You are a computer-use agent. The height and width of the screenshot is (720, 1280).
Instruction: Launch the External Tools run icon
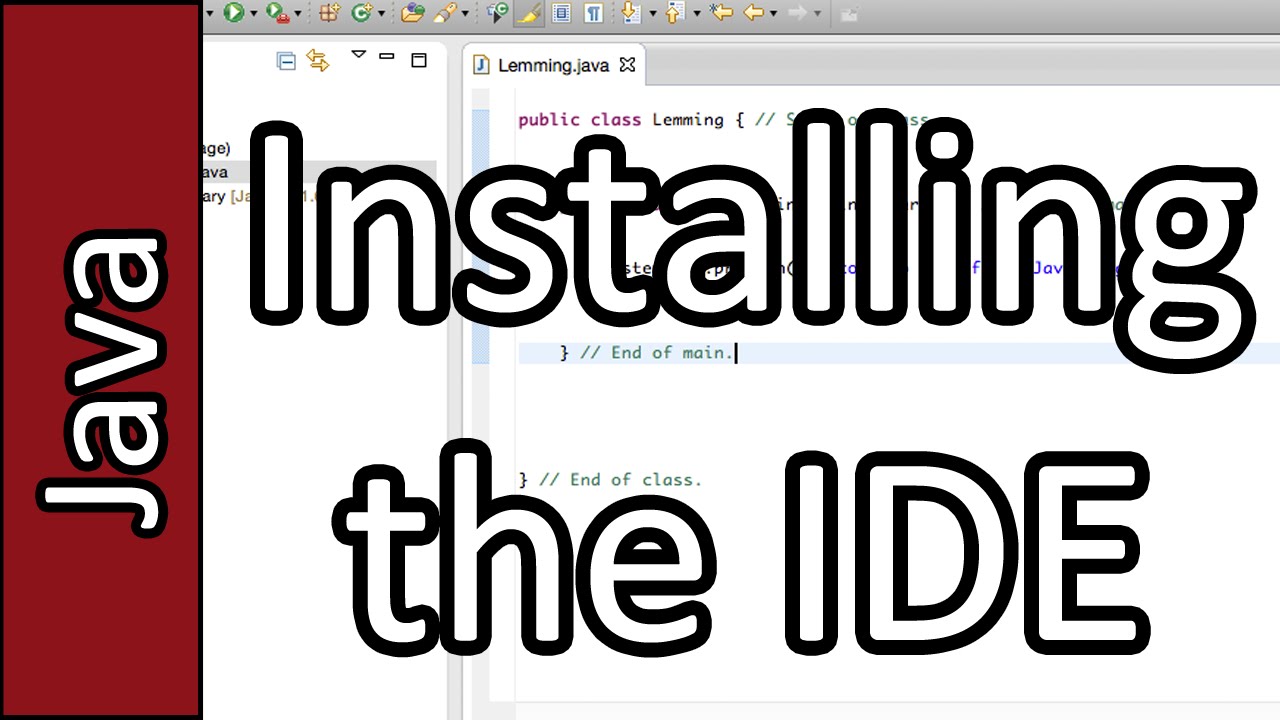point(277,12)
